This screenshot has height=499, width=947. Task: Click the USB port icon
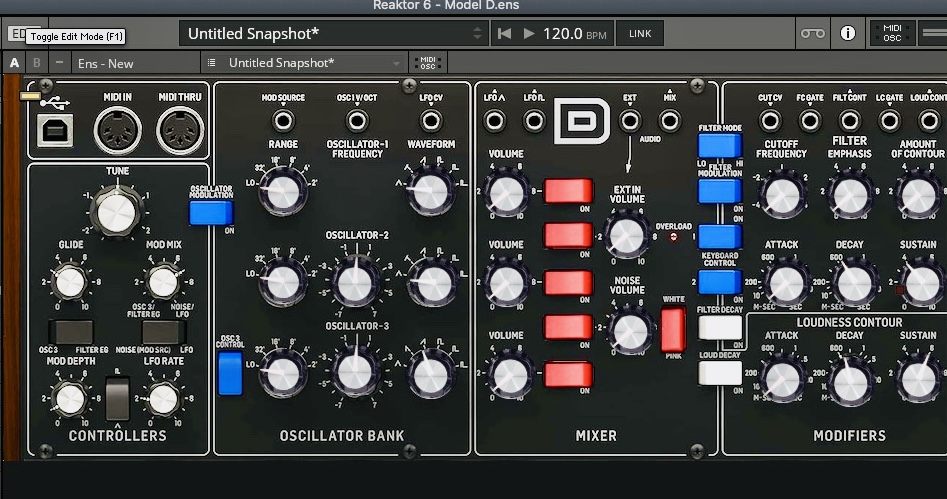pos(55,130)
